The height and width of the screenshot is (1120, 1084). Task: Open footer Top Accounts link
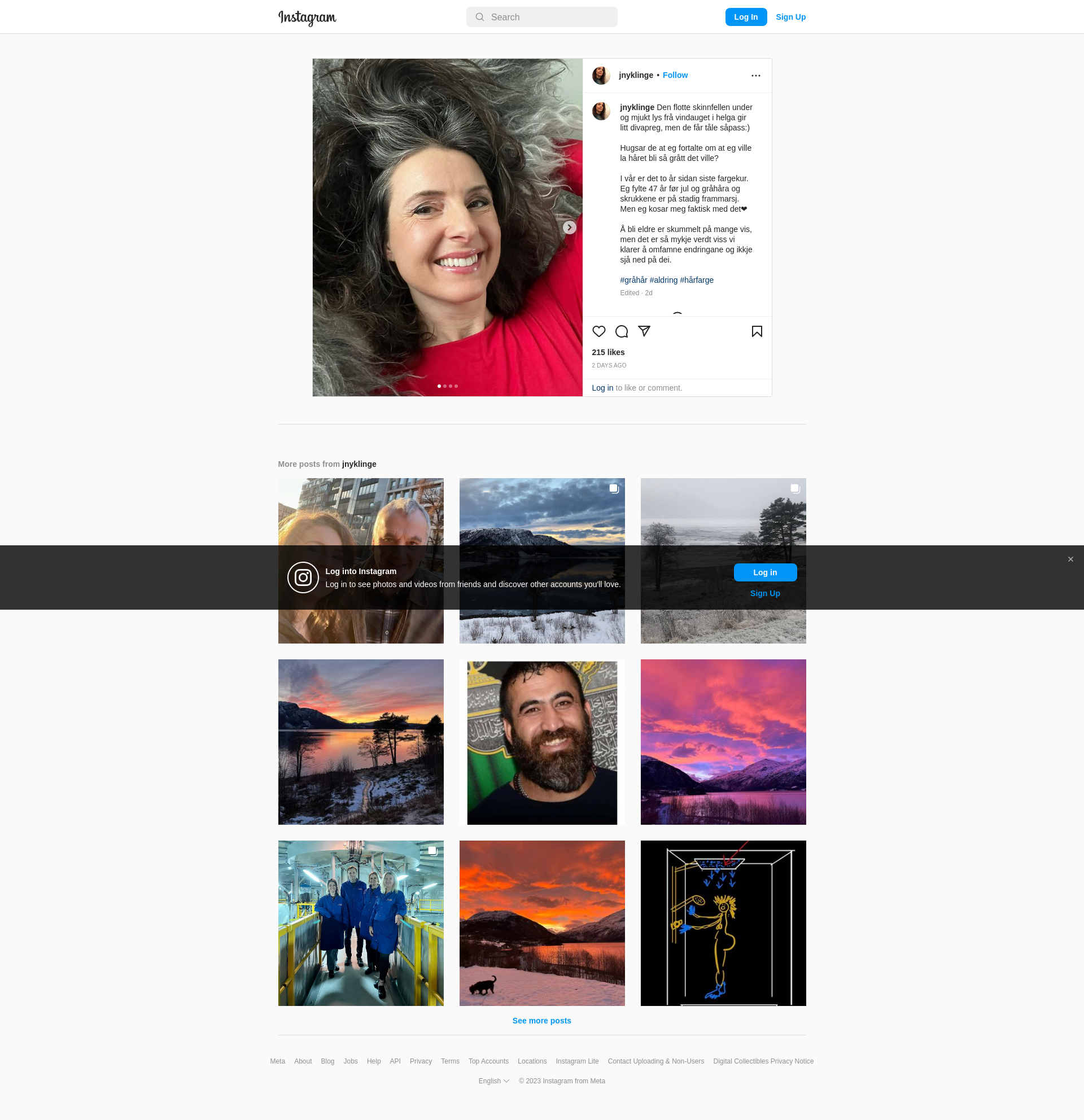click(488, 1061)
